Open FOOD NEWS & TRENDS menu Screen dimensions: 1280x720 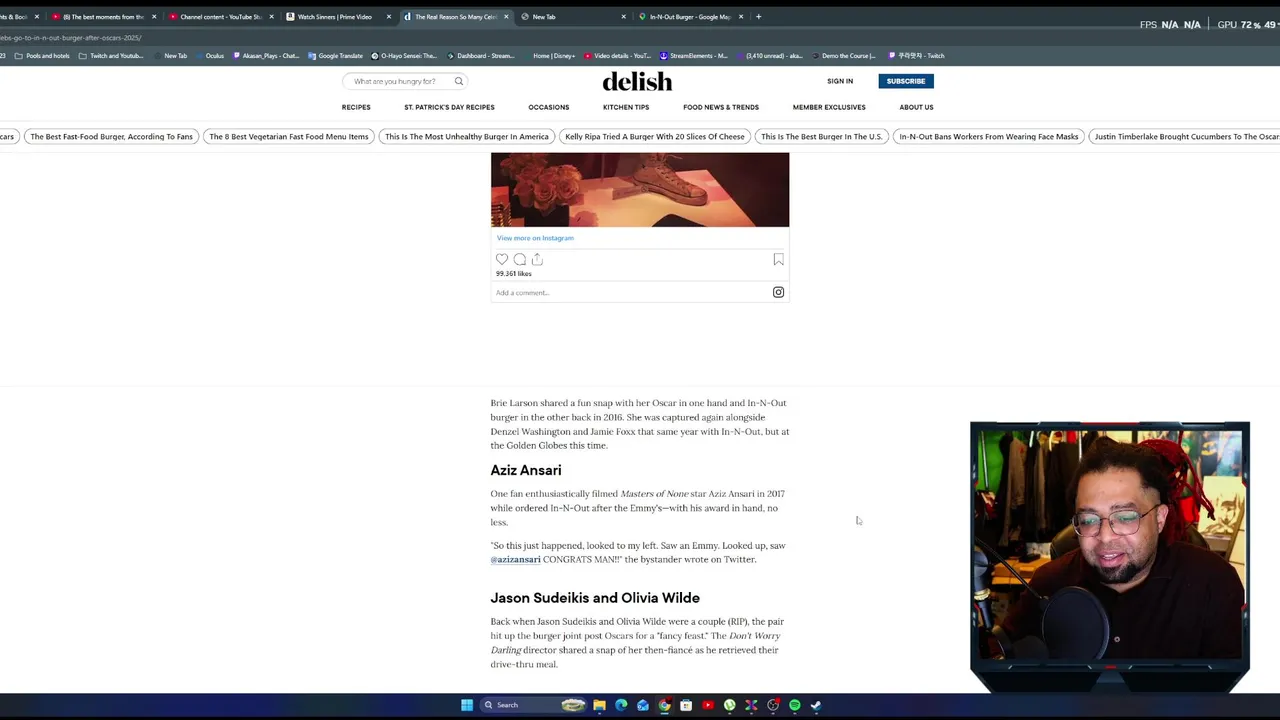[x=721, y=107]
